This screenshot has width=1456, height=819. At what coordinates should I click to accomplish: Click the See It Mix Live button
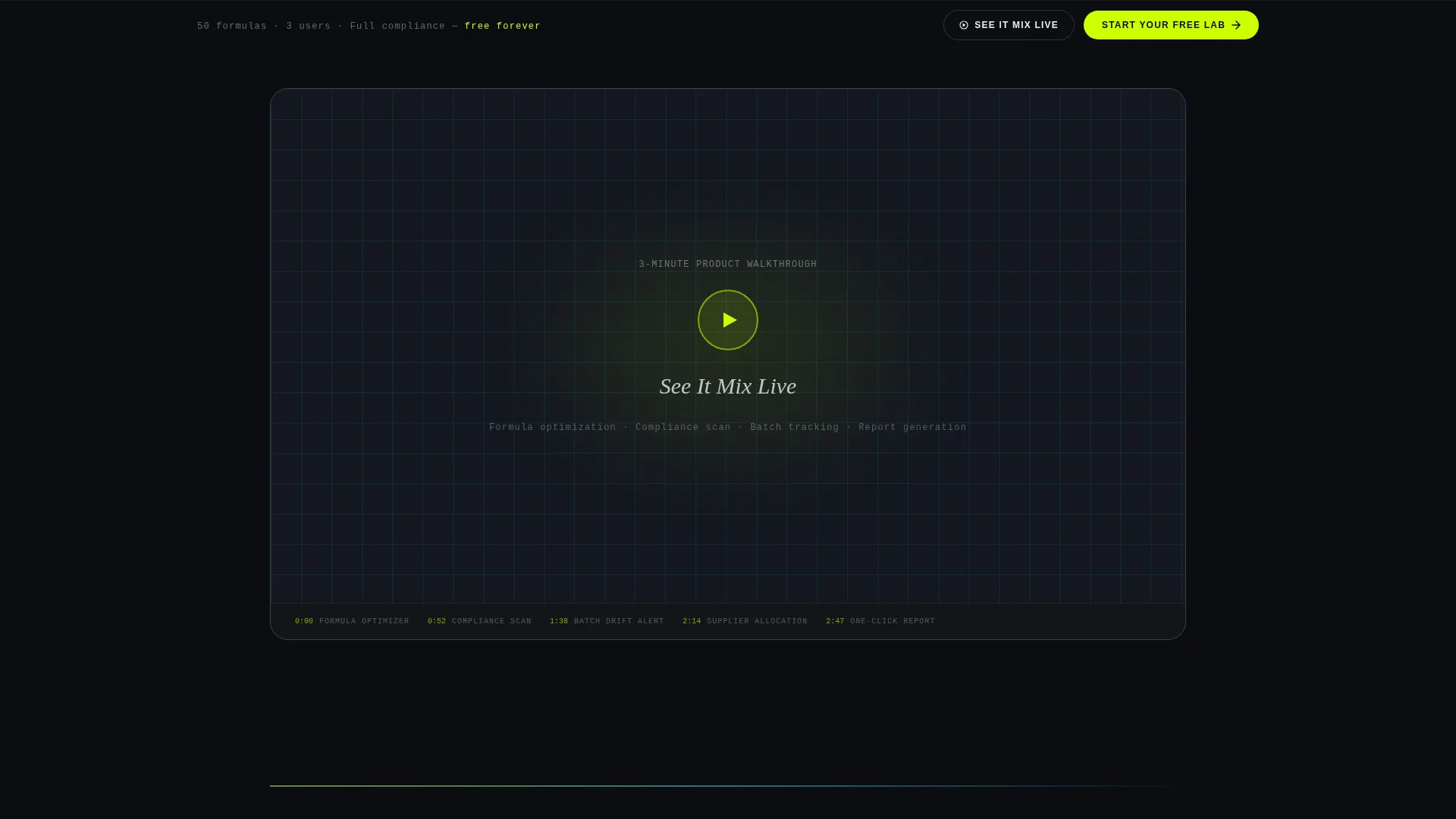click(x=1009, y=25)
